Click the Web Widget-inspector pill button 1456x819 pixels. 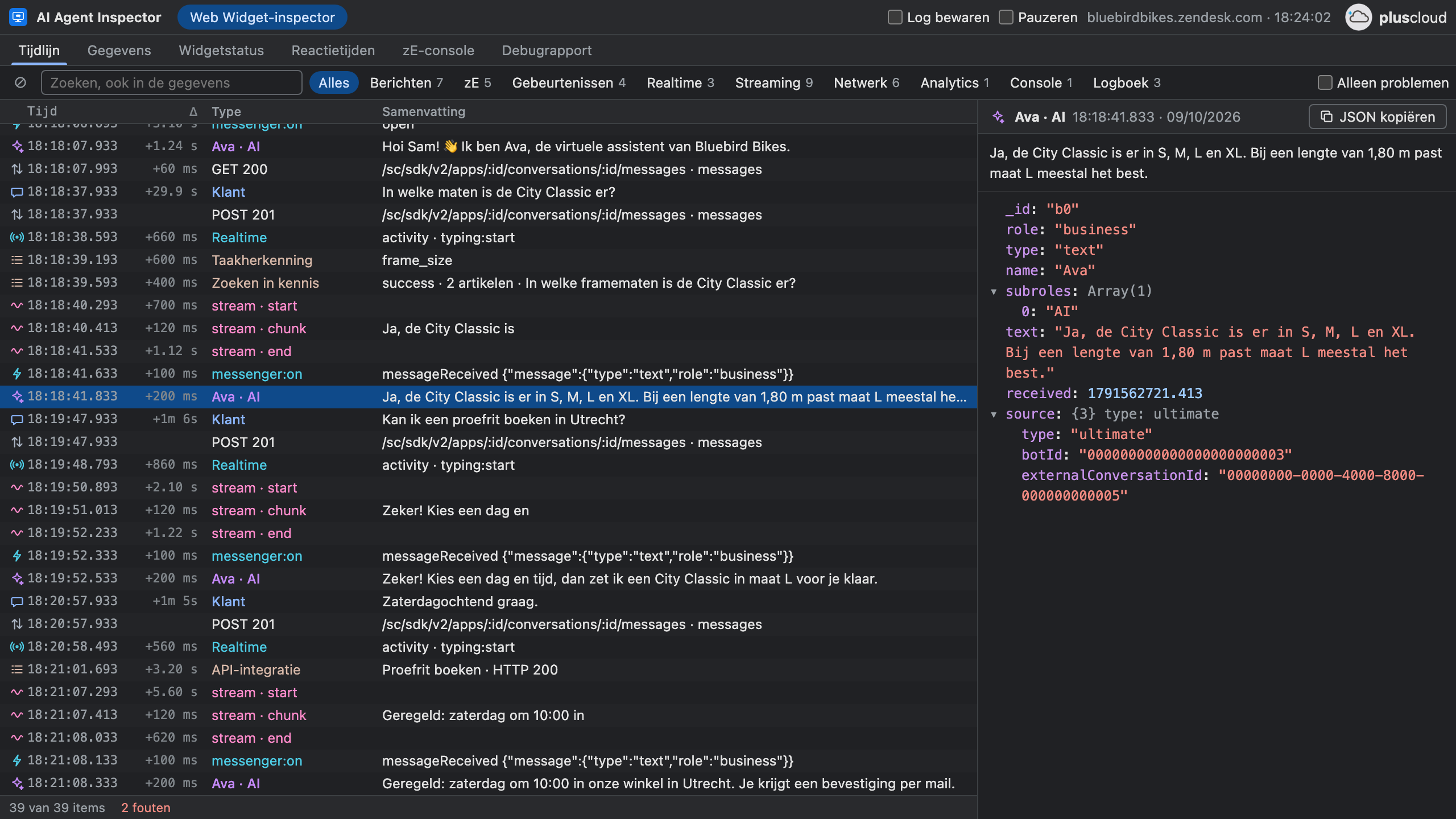262,17
